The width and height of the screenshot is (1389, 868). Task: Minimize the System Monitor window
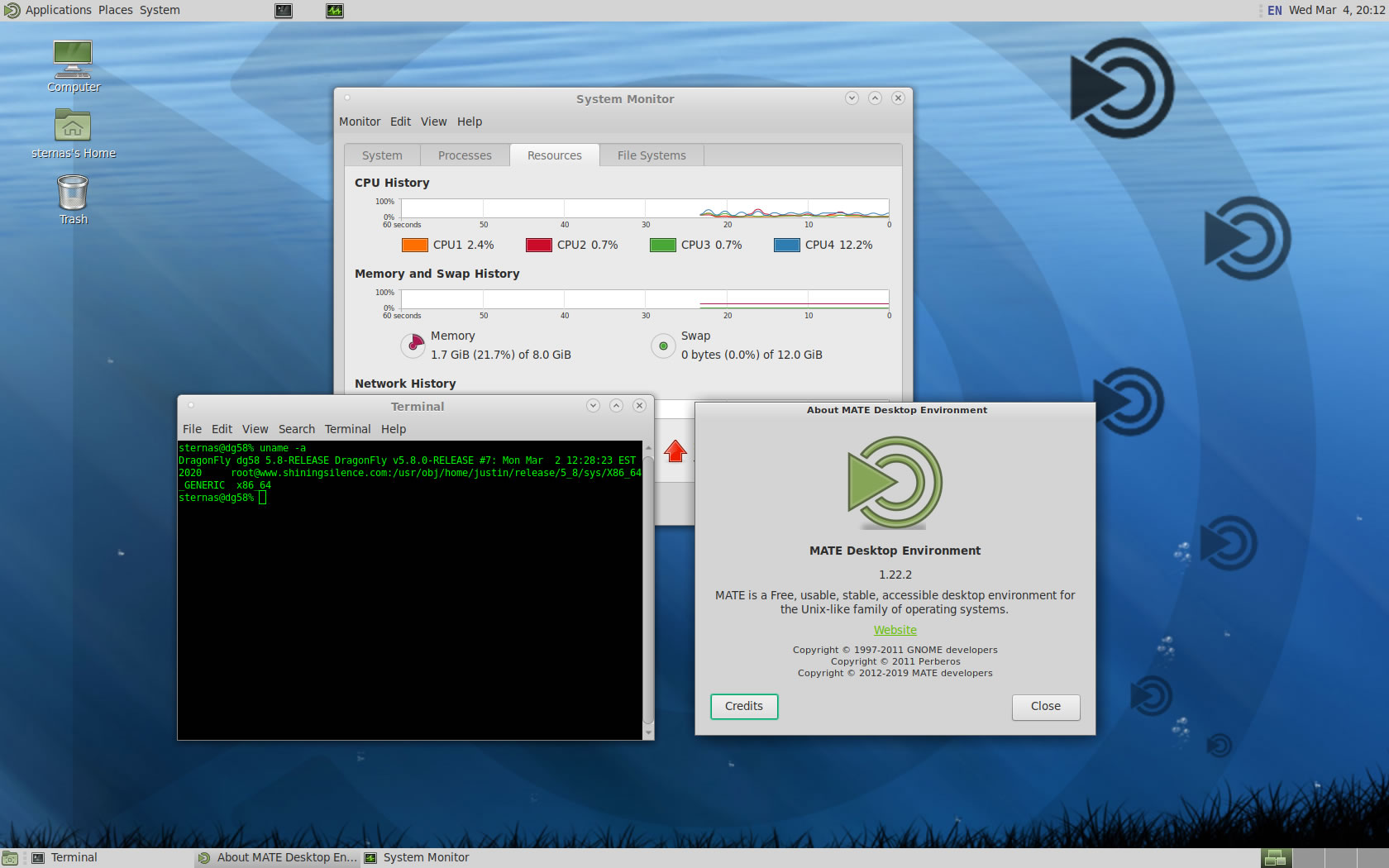[x=852, y=98]
